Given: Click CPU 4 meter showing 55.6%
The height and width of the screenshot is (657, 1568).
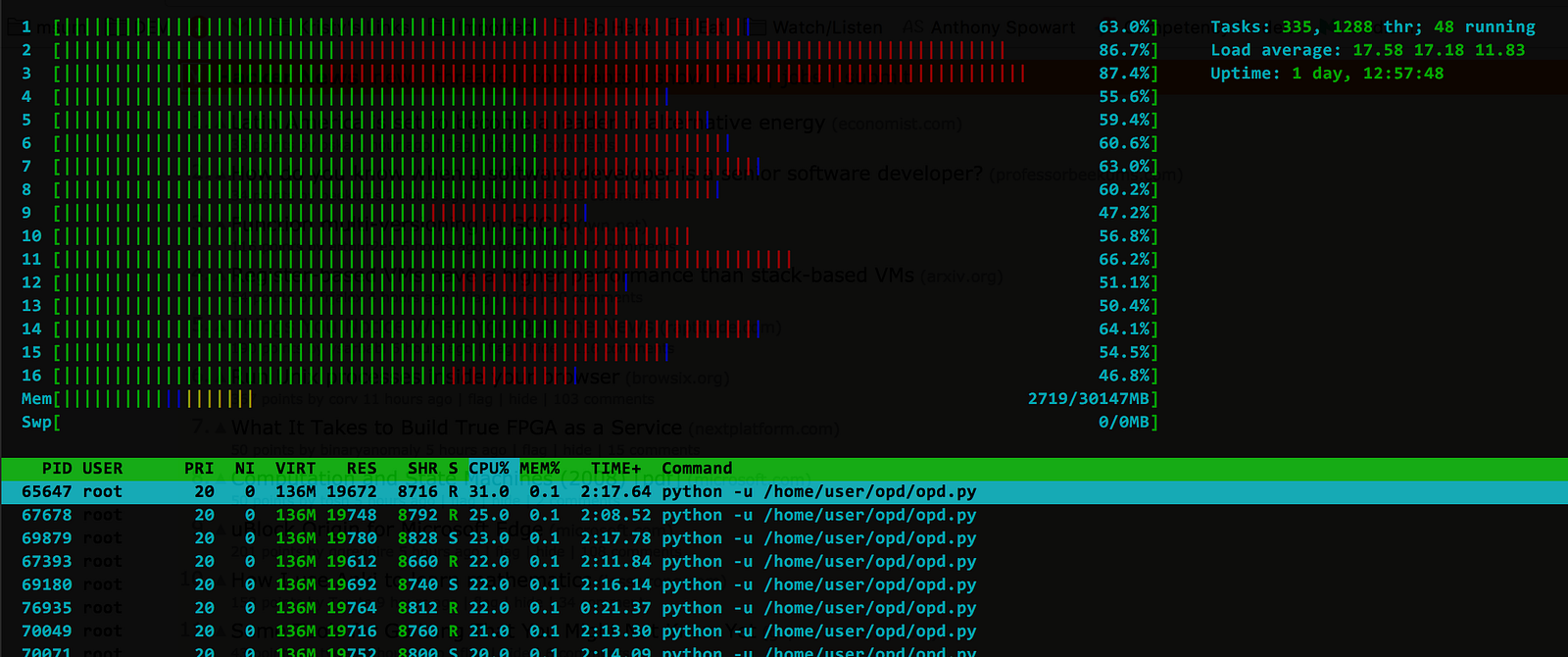Looking at the screenshot, I should tap(590, 97).
